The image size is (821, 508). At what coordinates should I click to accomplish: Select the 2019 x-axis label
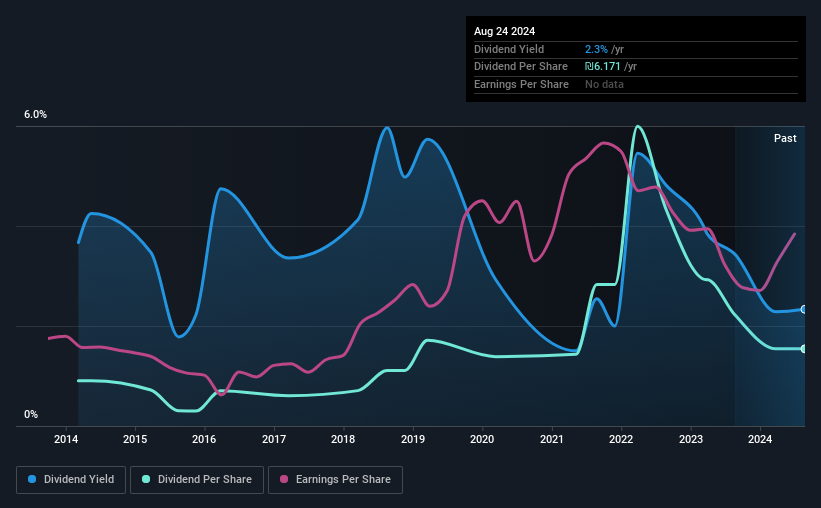pos(413,439)
